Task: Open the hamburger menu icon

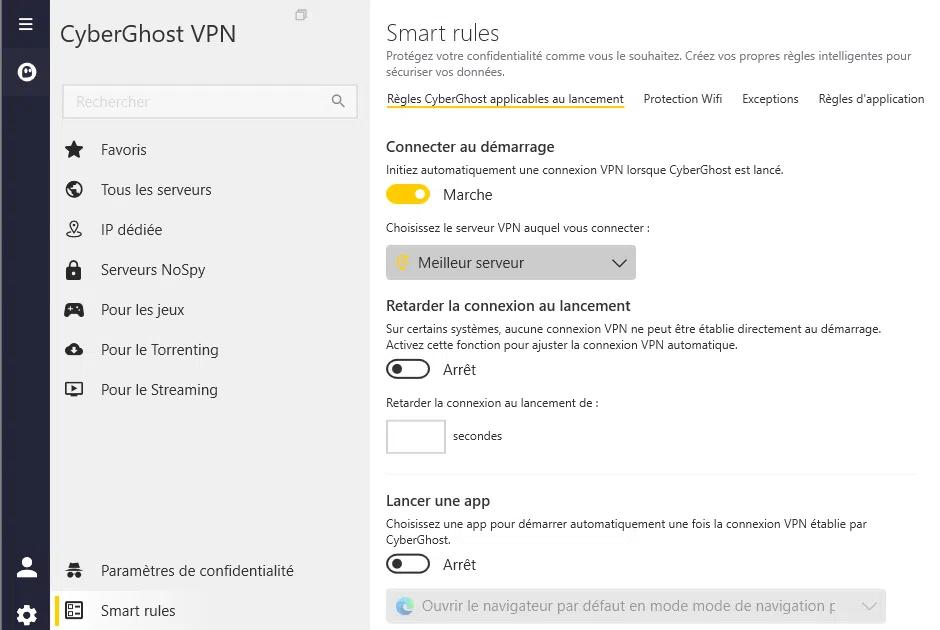Action: 26,24
